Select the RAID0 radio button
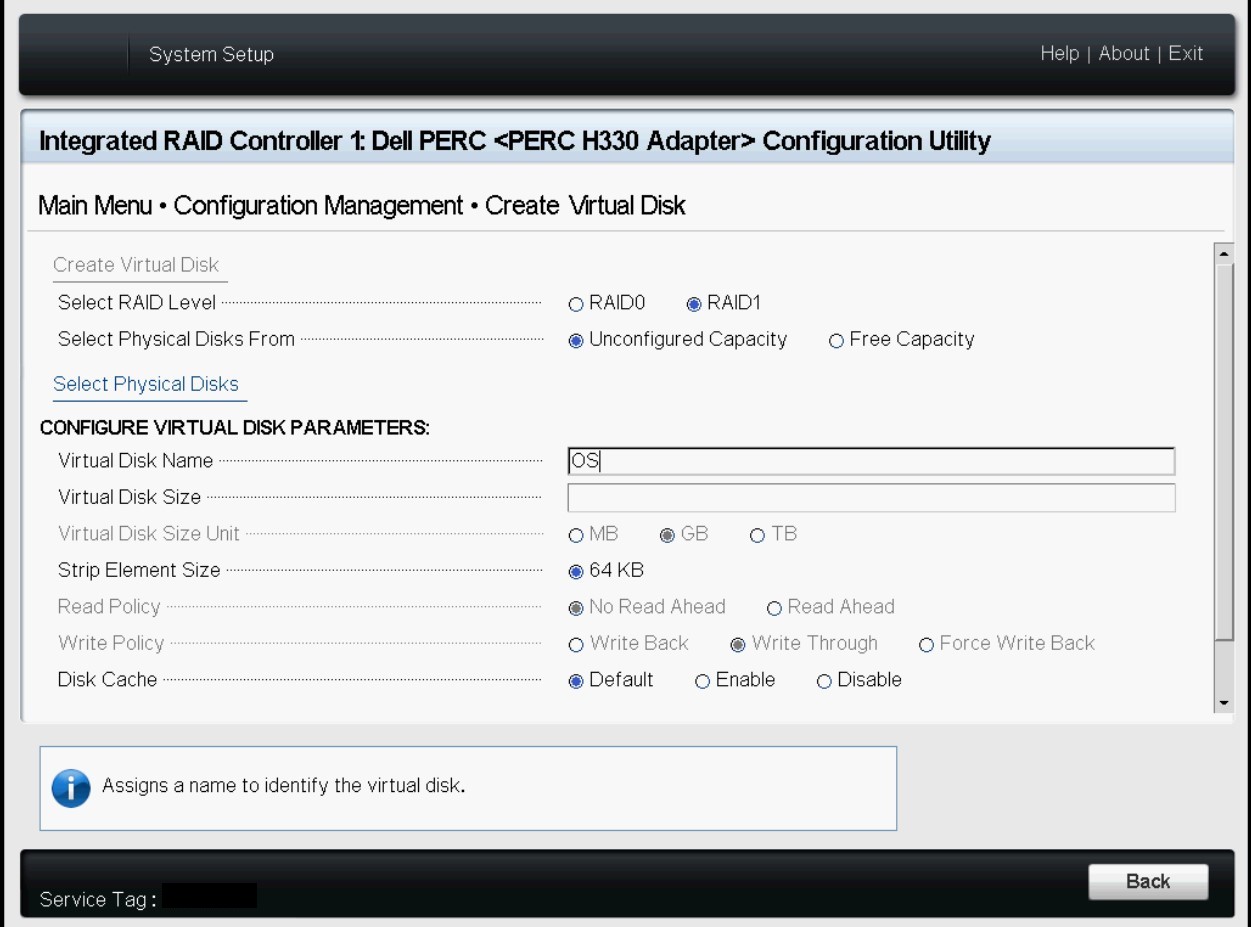Viewport: 1251px width, 927px height. pyautogui.click(x=575, y=304)
